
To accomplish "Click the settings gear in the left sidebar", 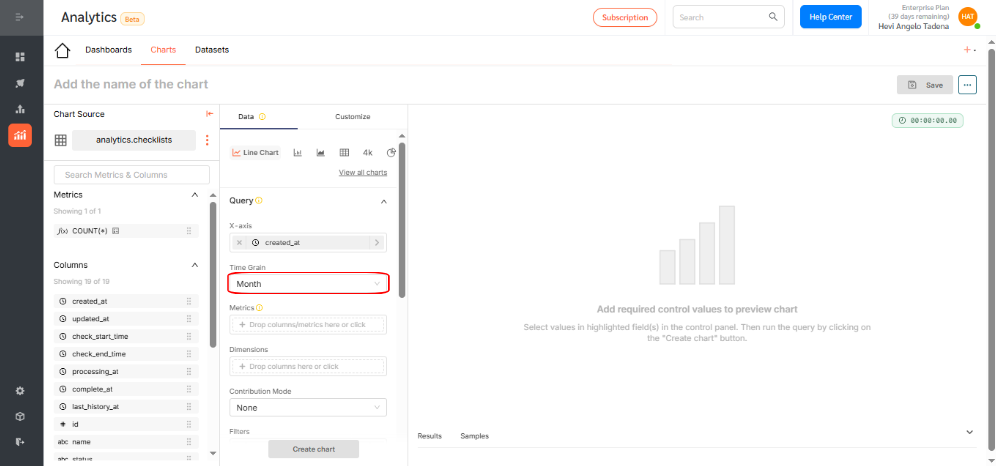I will coord(20,390).
